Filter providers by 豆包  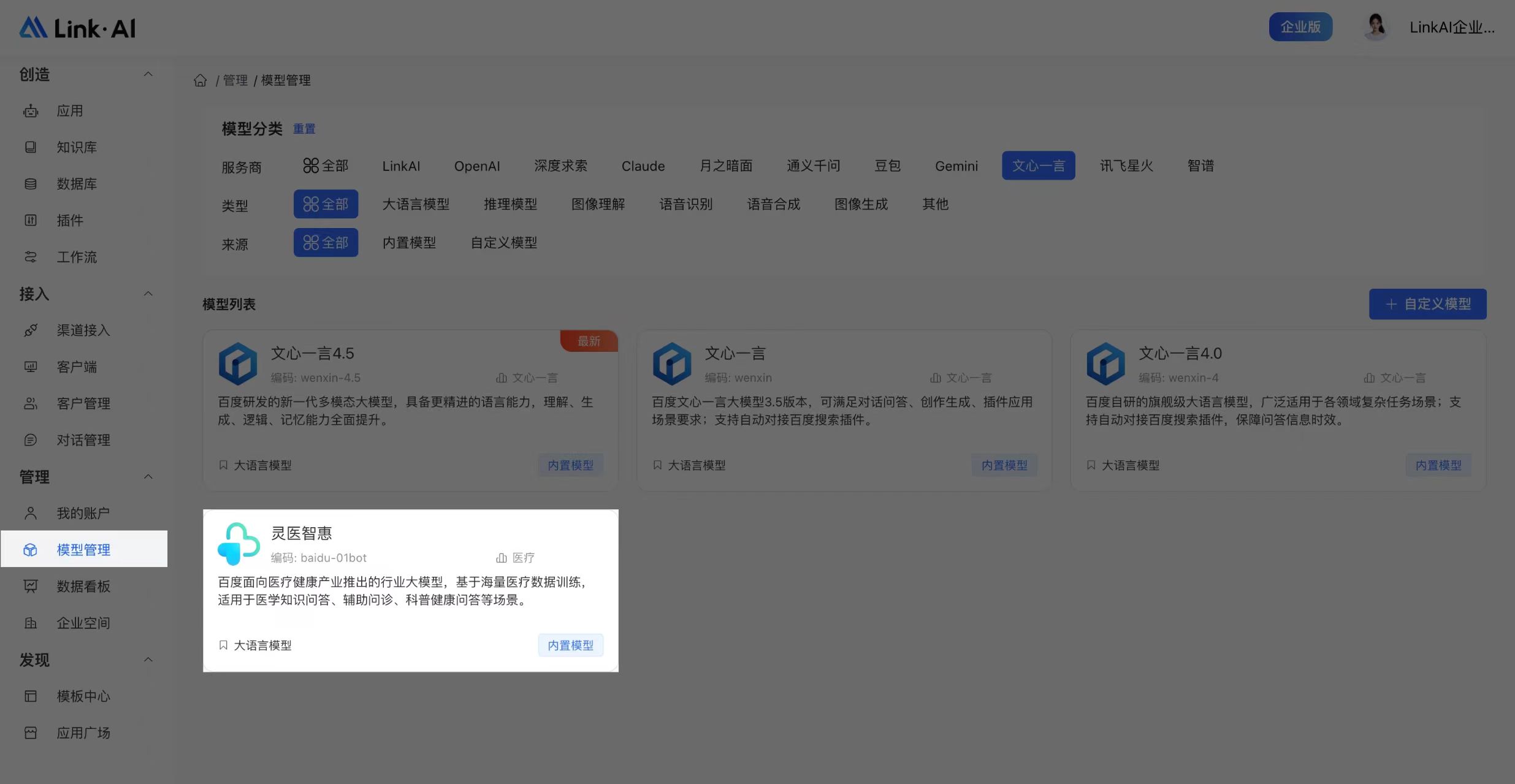887,166
